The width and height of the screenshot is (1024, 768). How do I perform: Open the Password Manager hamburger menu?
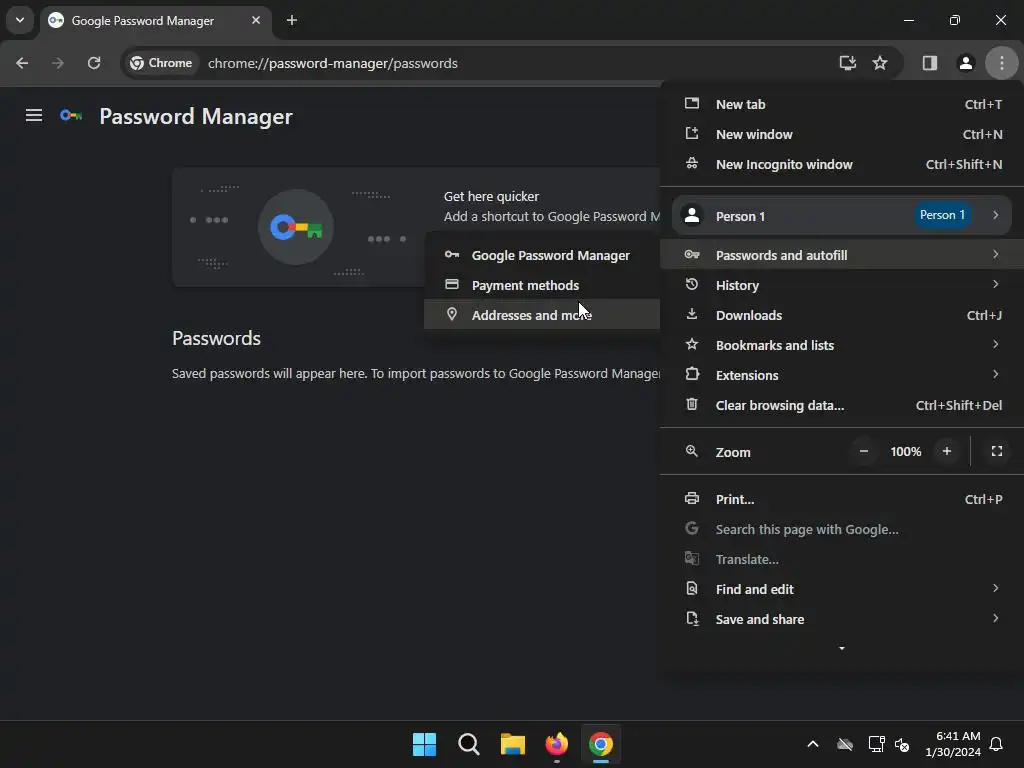[34, 116]
